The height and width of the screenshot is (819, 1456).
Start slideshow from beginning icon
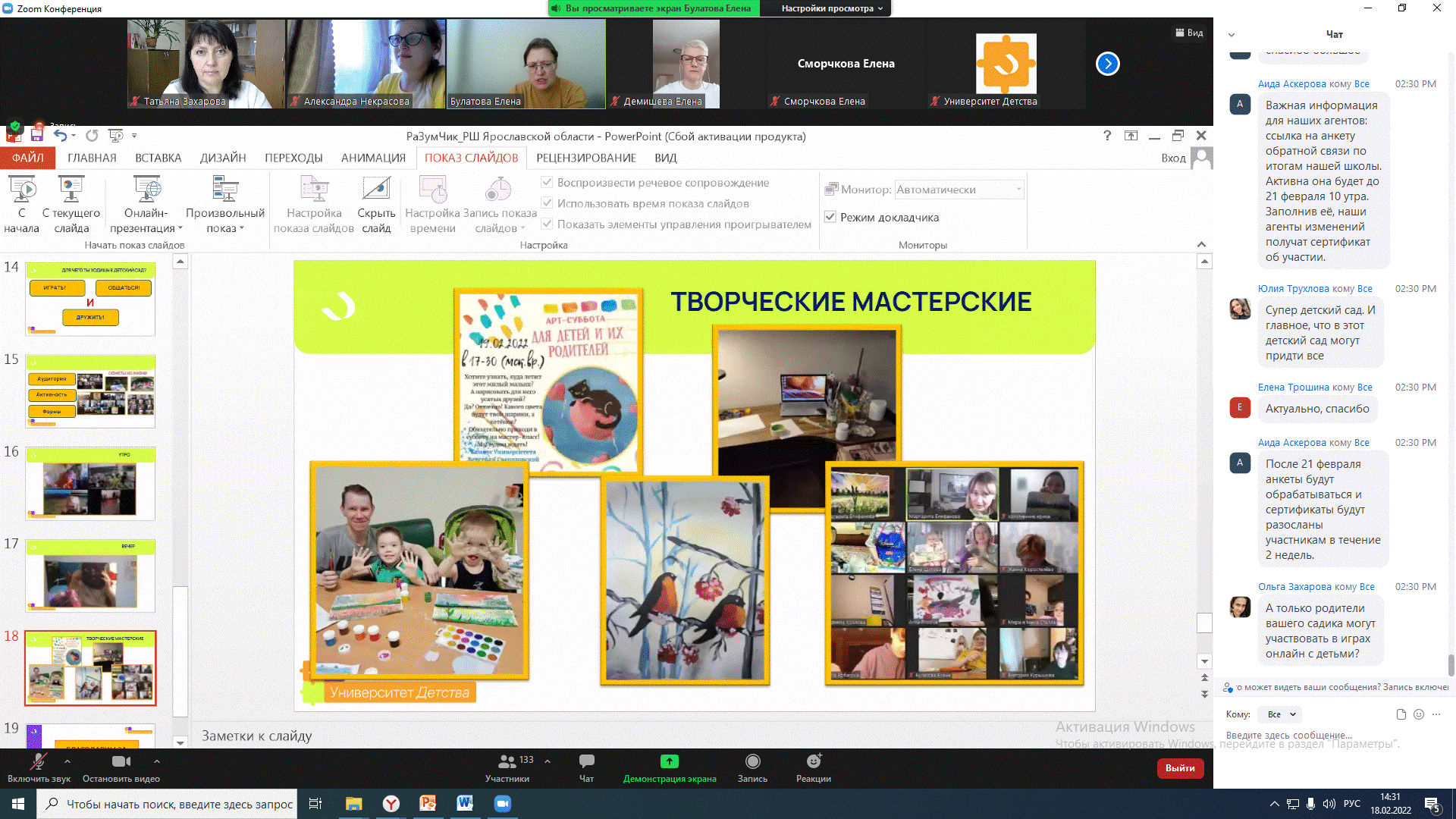pos(22,189)
